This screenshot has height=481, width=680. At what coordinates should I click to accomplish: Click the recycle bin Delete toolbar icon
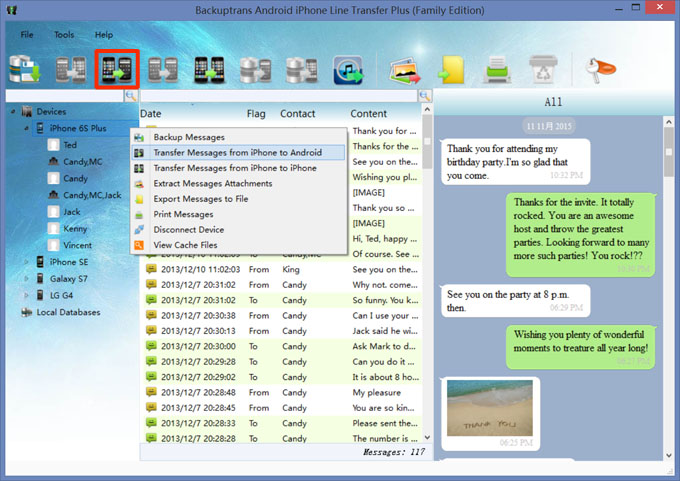tap(543, 69)
